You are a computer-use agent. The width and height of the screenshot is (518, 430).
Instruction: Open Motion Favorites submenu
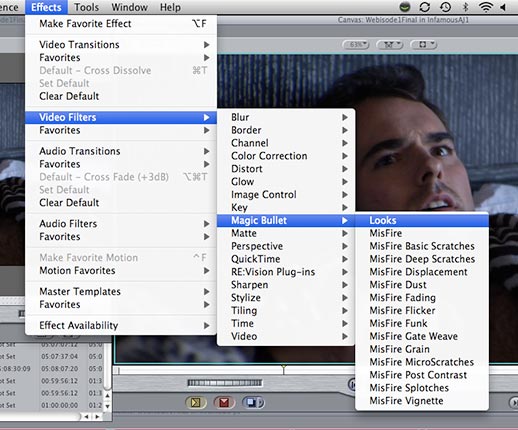click(121, 271)
